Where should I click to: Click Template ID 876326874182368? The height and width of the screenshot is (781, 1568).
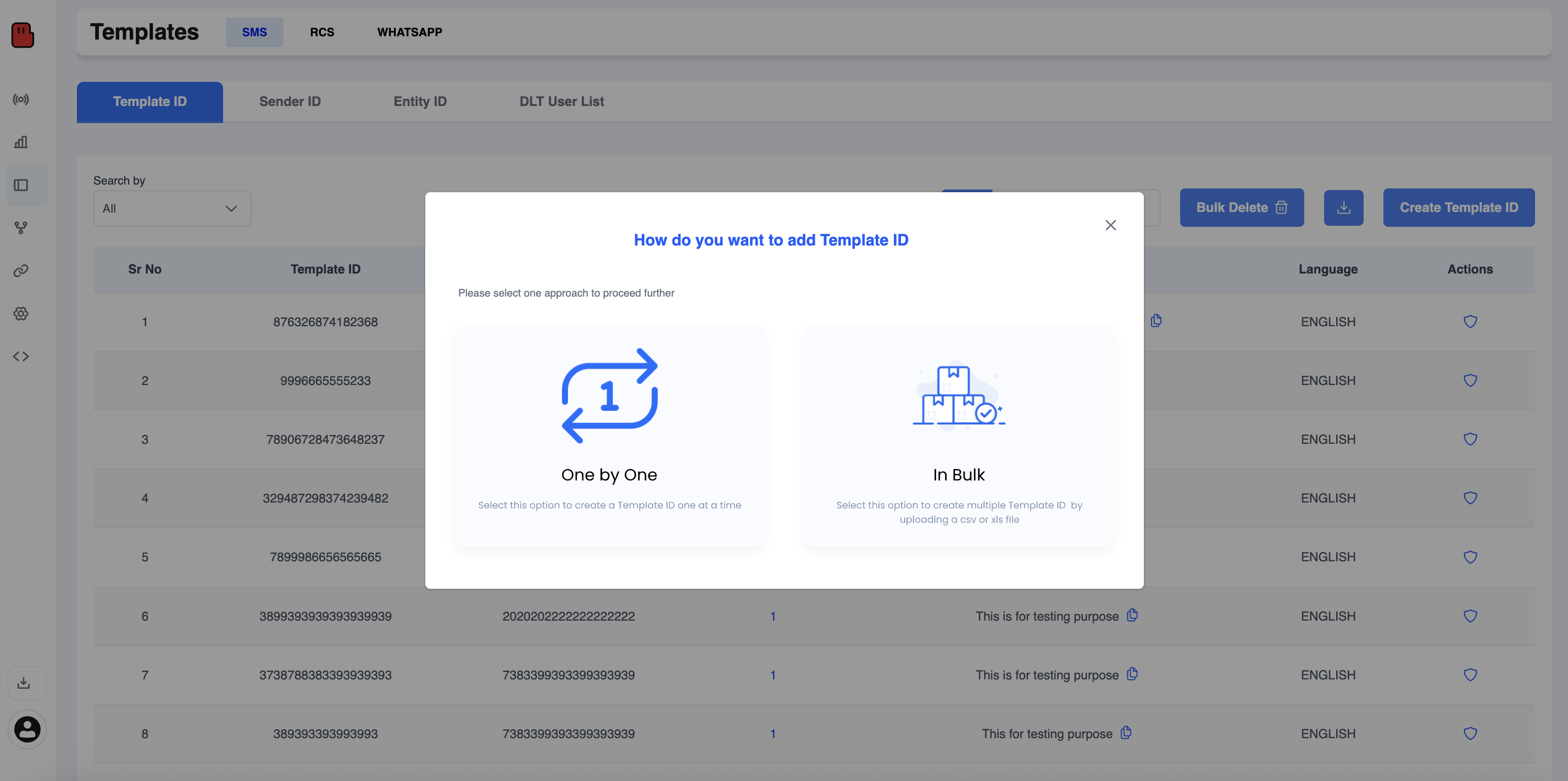pos(325,321)
